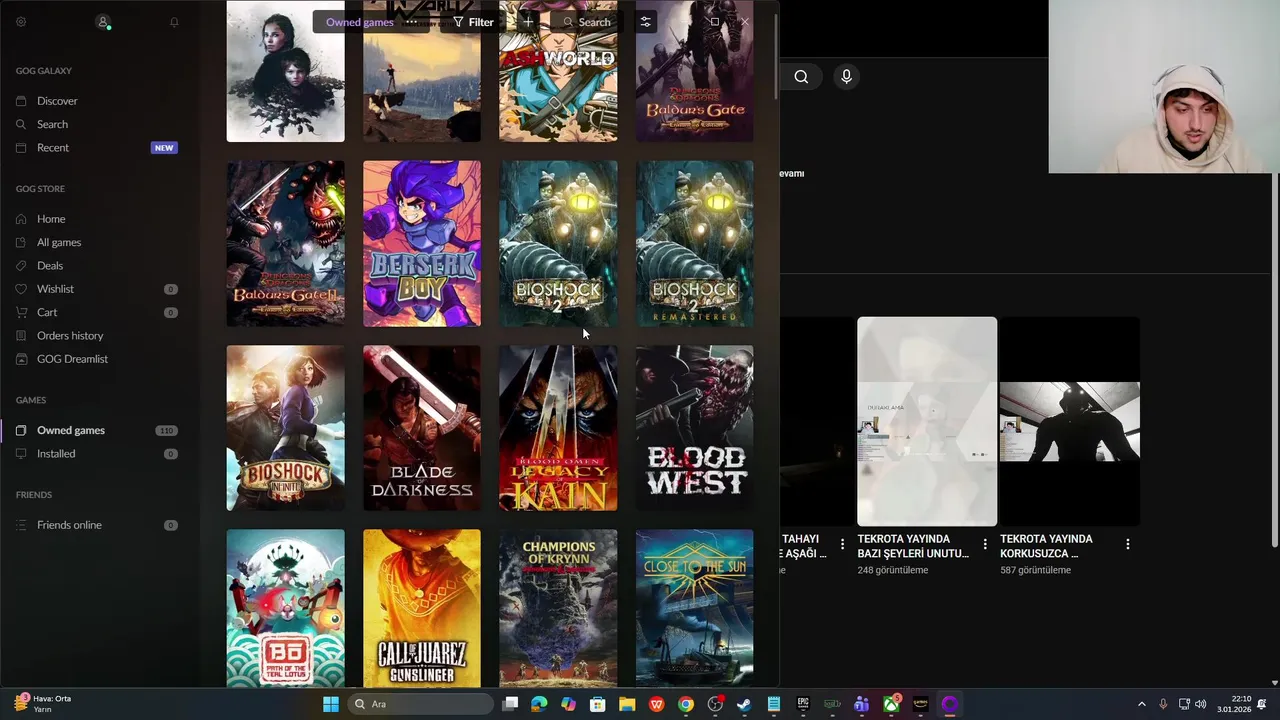
Task: Click the plus button next to Filter
Action: click(x=528, y=22)
